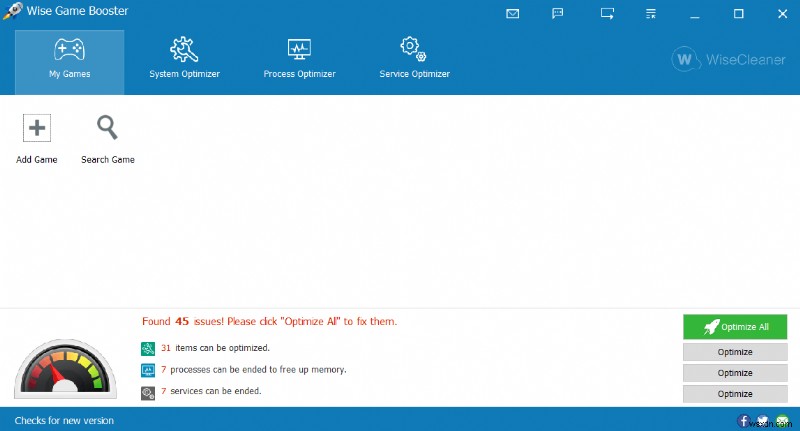The width and height of the screenshot is (800, 431).
Task: Click the Add Game plus icon
Action: [37, 128]
